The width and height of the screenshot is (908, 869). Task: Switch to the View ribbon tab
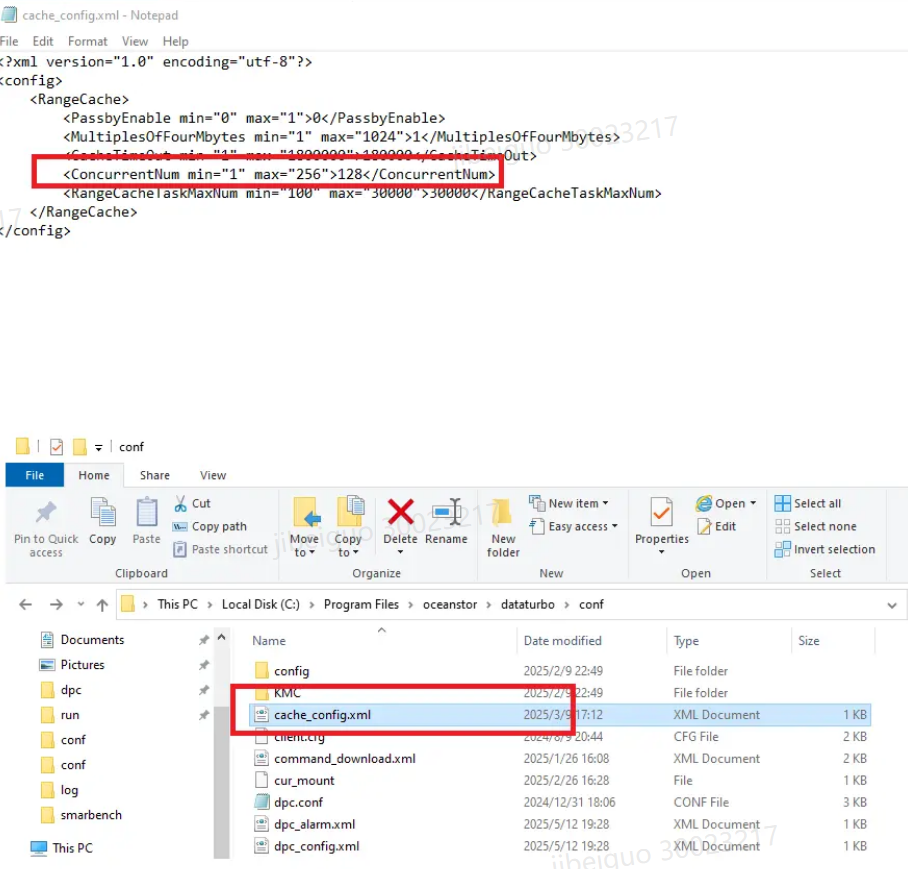point(213,475)
